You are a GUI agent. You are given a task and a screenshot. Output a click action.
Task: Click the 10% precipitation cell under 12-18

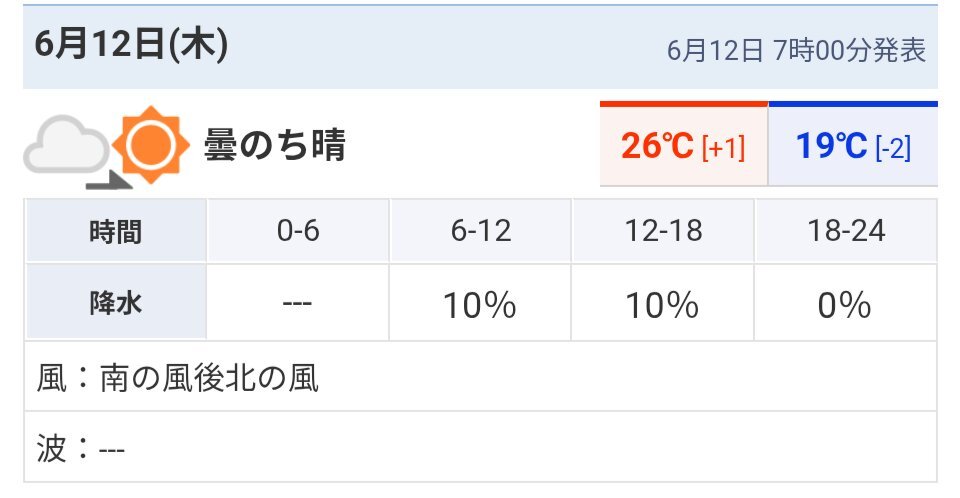tap(663, 303)
